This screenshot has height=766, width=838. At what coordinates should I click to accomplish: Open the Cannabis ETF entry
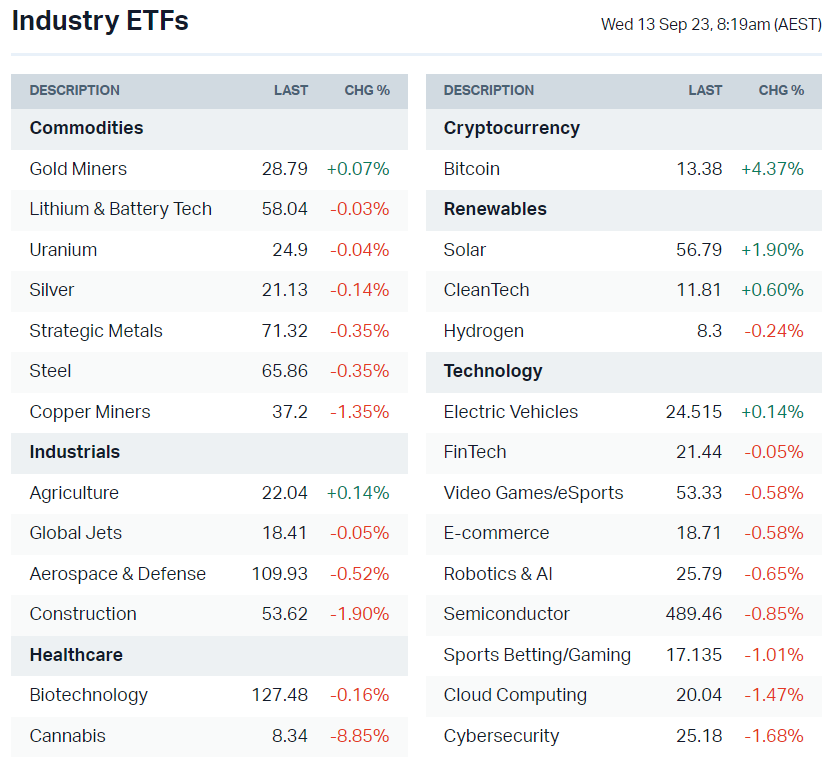point(67,736)
